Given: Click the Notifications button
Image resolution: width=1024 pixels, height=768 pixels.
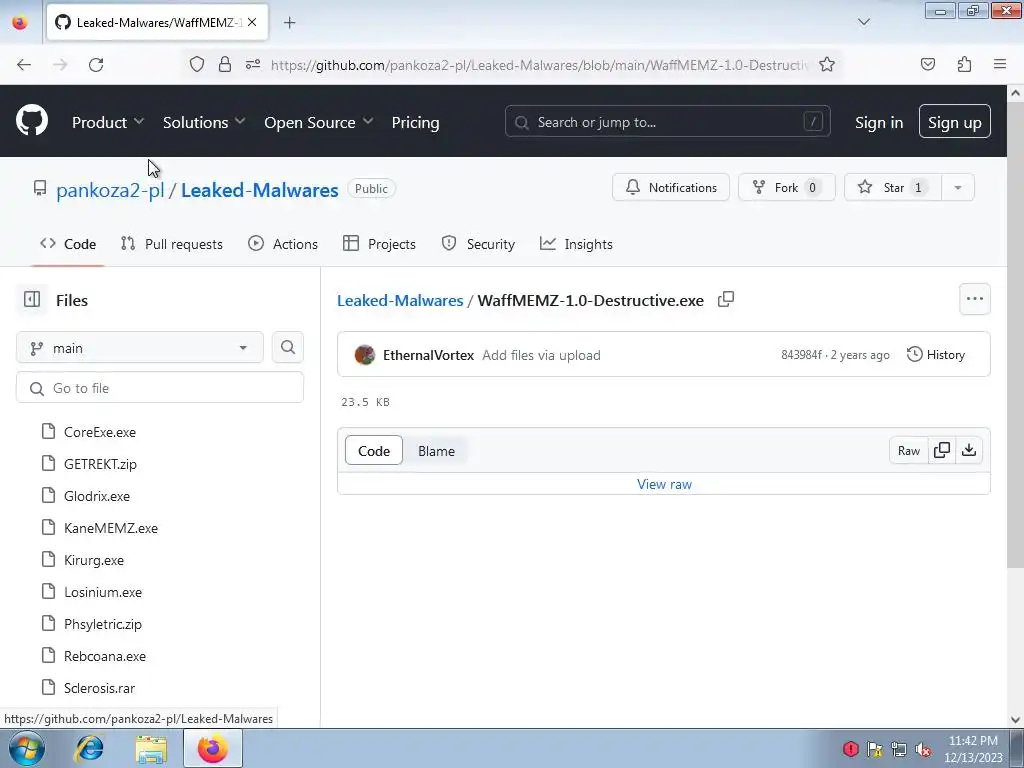Looking at the screenshot, I should tap(671, 187).
